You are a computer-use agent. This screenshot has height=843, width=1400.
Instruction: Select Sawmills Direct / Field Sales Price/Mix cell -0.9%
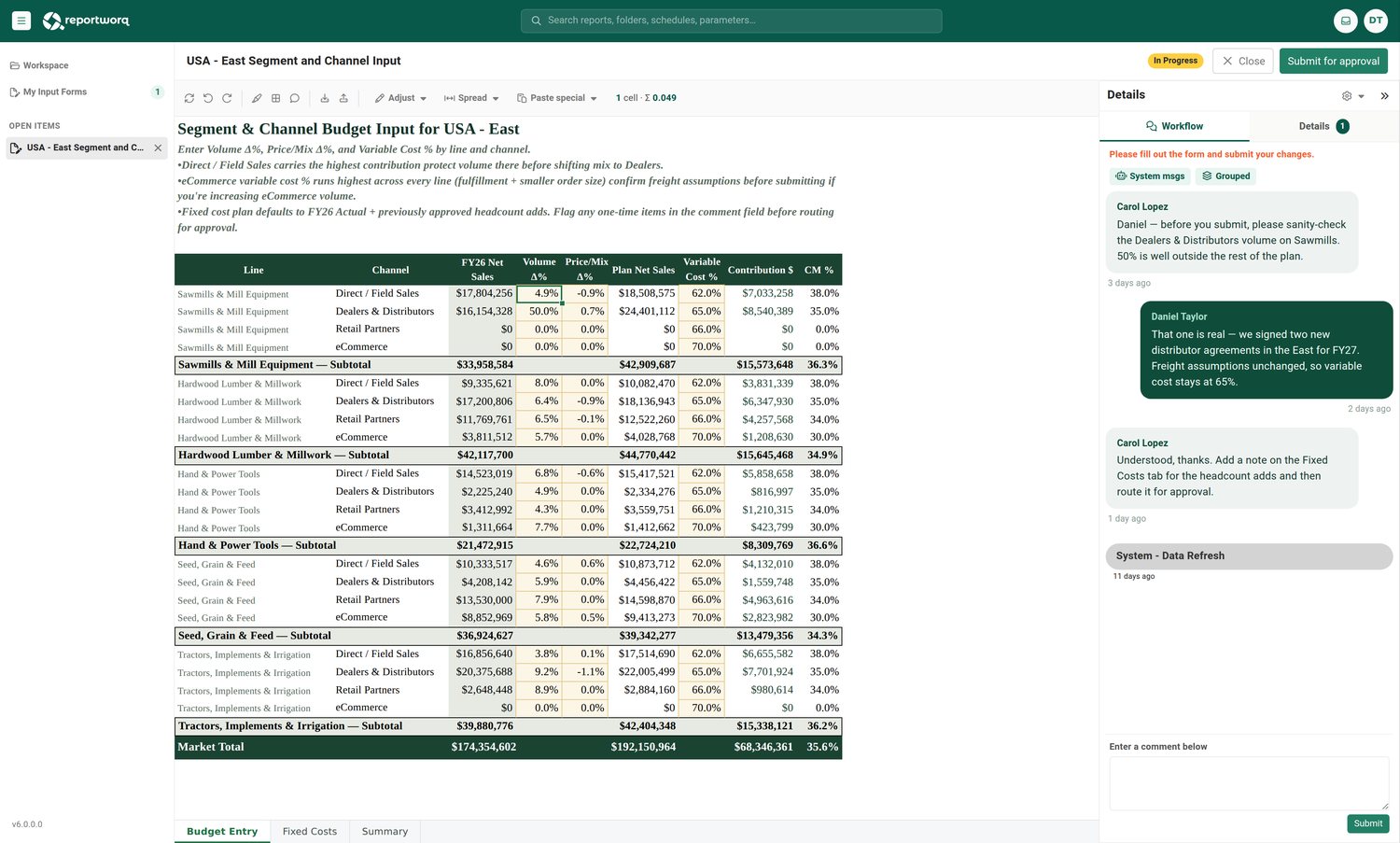pos(585,294)
